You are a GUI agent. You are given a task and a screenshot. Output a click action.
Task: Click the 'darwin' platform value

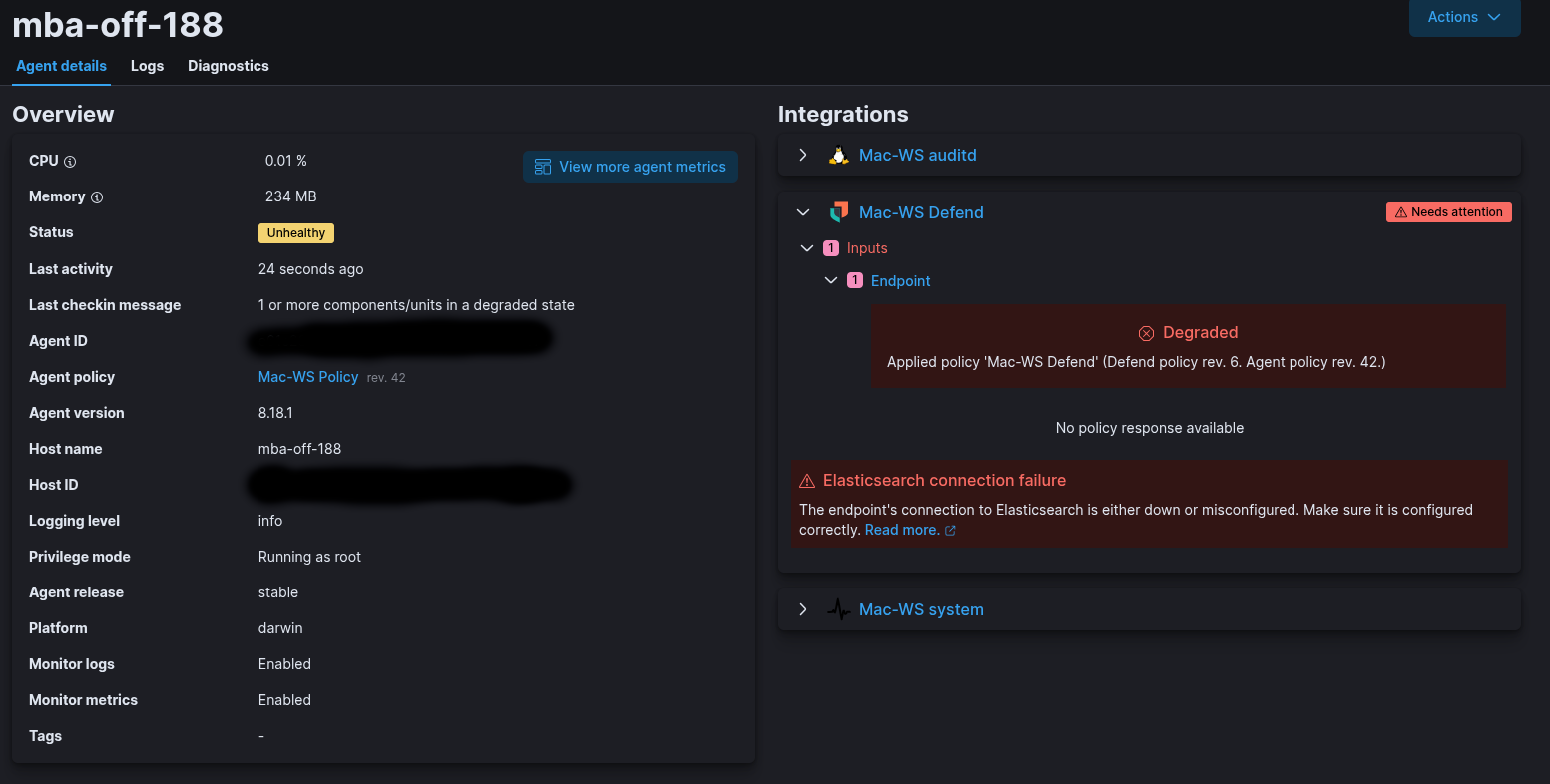click(x=280, y=628)
